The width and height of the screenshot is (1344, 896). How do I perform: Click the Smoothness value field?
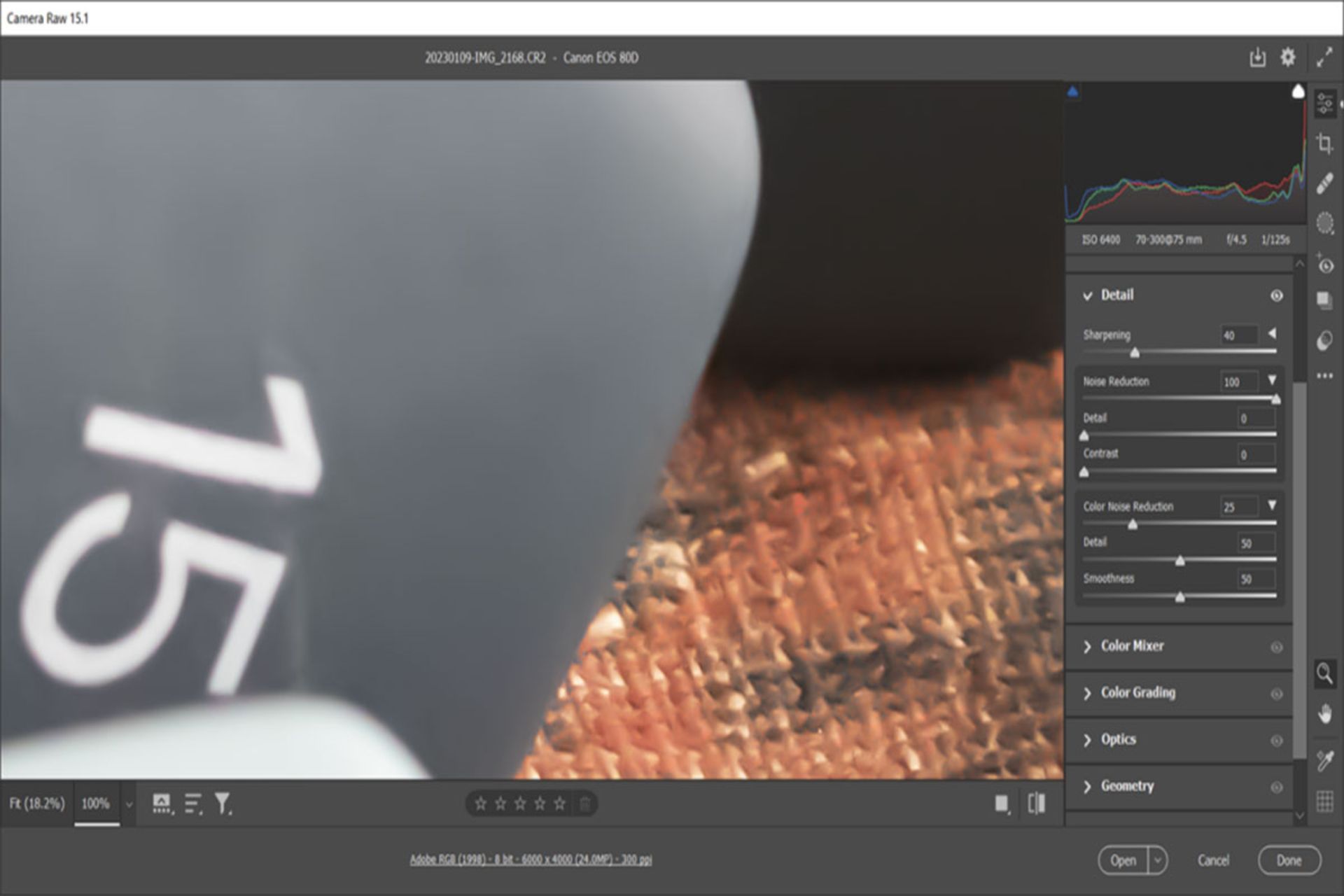[1257, 580]
